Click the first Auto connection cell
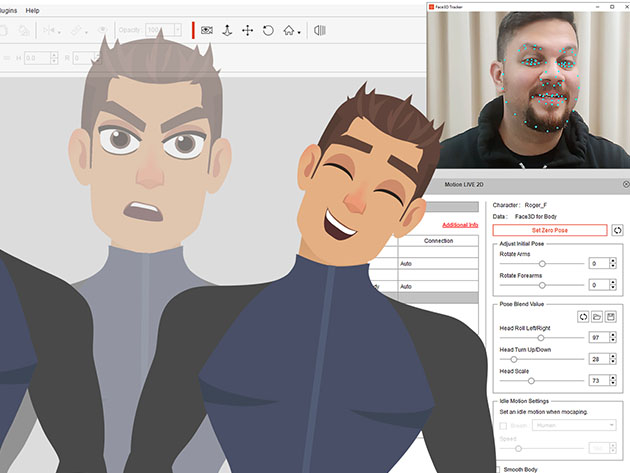The image size is (630, 473). (438, 264)
